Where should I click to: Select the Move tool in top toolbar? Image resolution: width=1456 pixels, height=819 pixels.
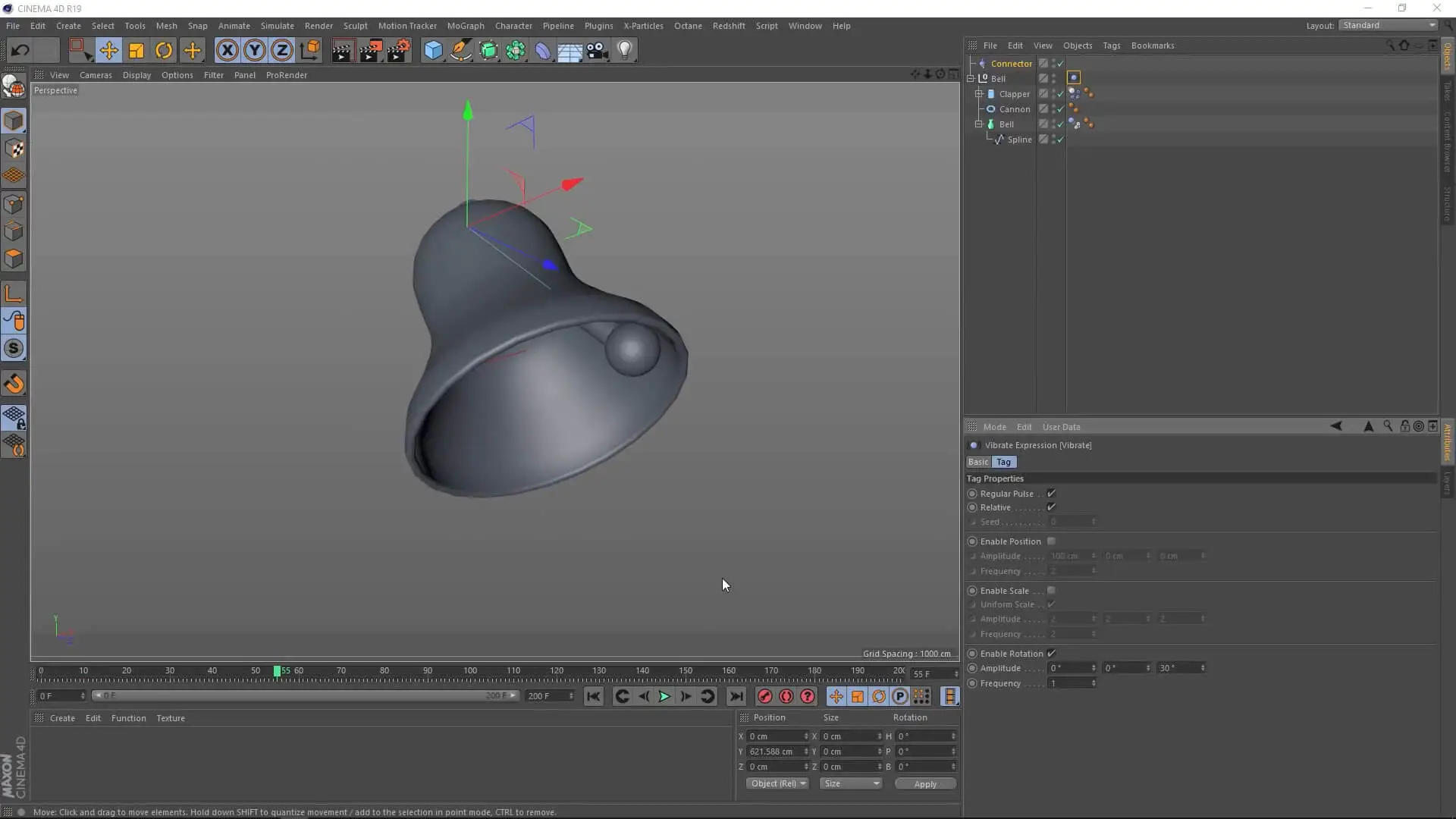tap(108, 51)
